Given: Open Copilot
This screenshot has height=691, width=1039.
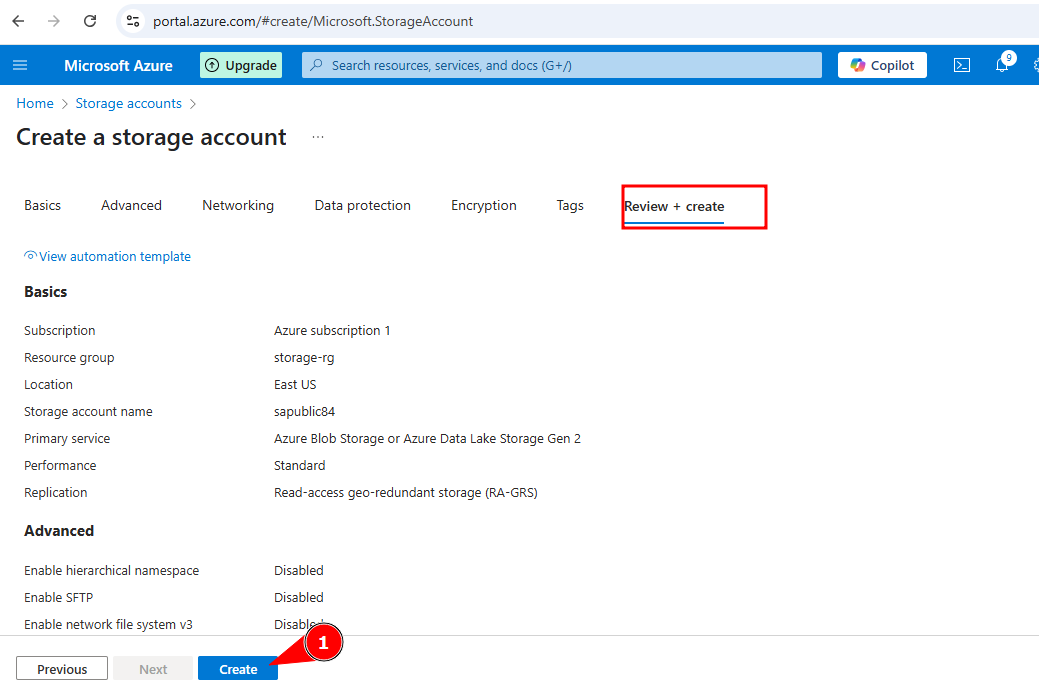Looking at the screenshot, I should [x=882, y=65].
